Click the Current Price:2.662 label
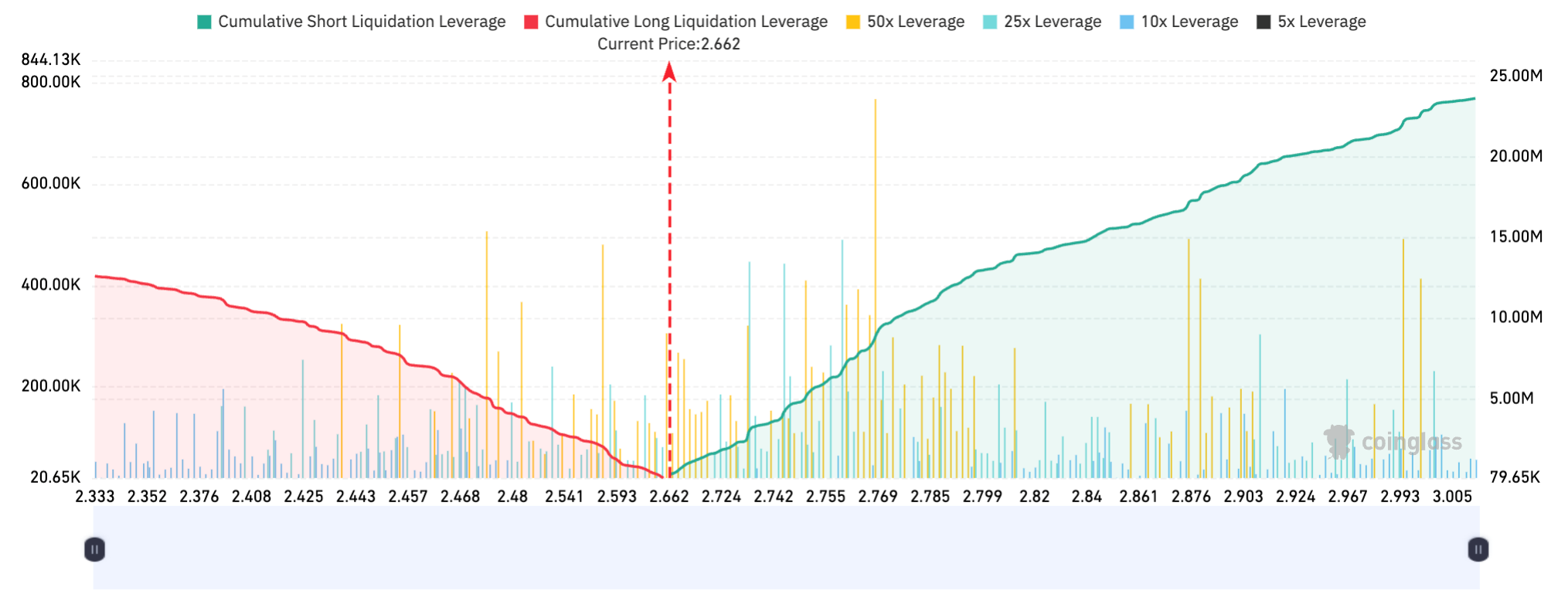Screen dimensions: 1568x601 (x=668, y=44)
